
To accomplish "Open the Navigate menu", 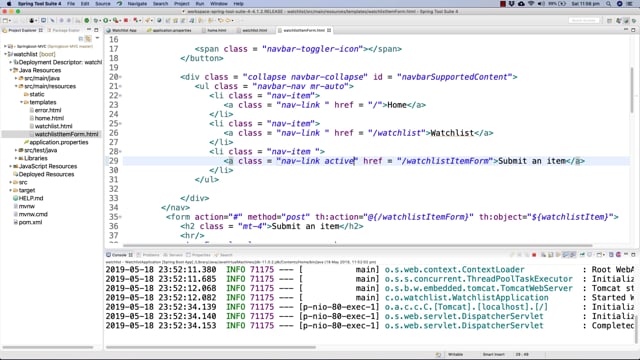I will click(137, 4).
